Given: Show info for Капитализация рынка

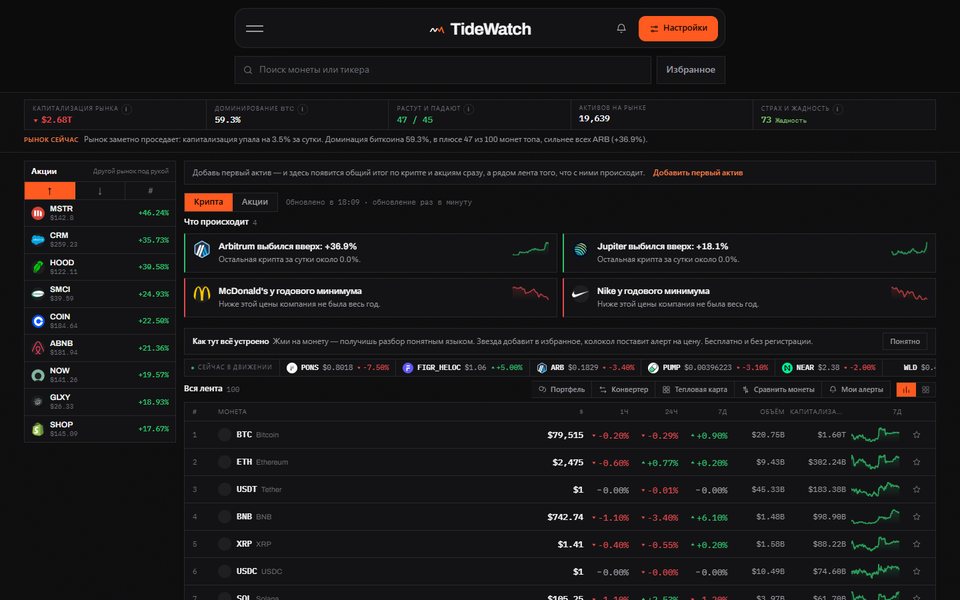Looking at the screenshot, I should (126, 109).
